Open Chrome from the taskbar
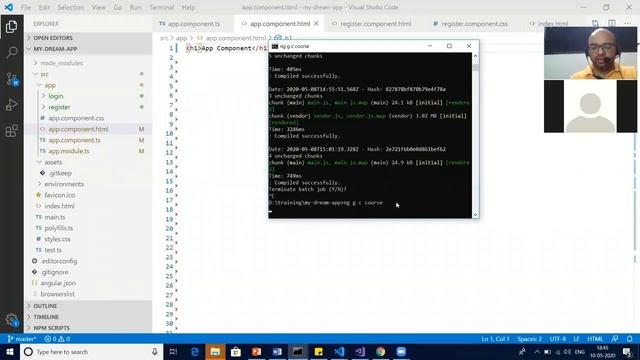The width and height of the screenshot is (640, 360). 380,351
